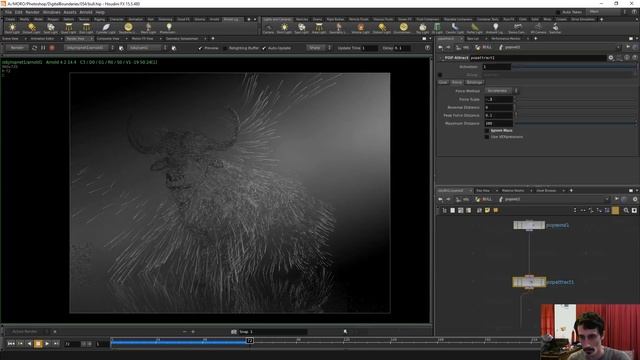This screenshot has height=360, width=640.
Task: Add a Skydome Light from the Arnold shelf
Action: pos(128,28)
